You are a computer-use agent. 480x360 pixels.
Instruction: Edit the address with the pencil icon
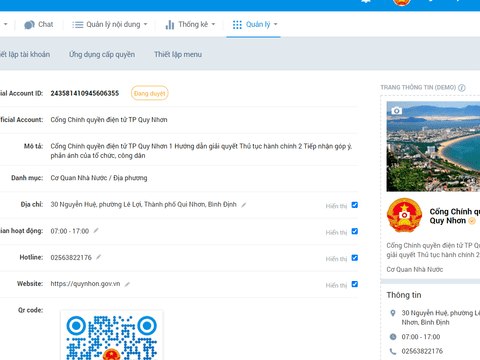[x=244, y=205]
